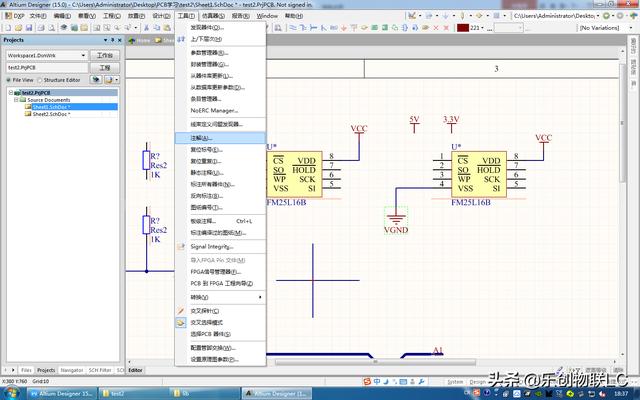The width and height of the screenshot is (640, 400).
Task: Switch to the Navigator panel tab
Action: [72, 370]
